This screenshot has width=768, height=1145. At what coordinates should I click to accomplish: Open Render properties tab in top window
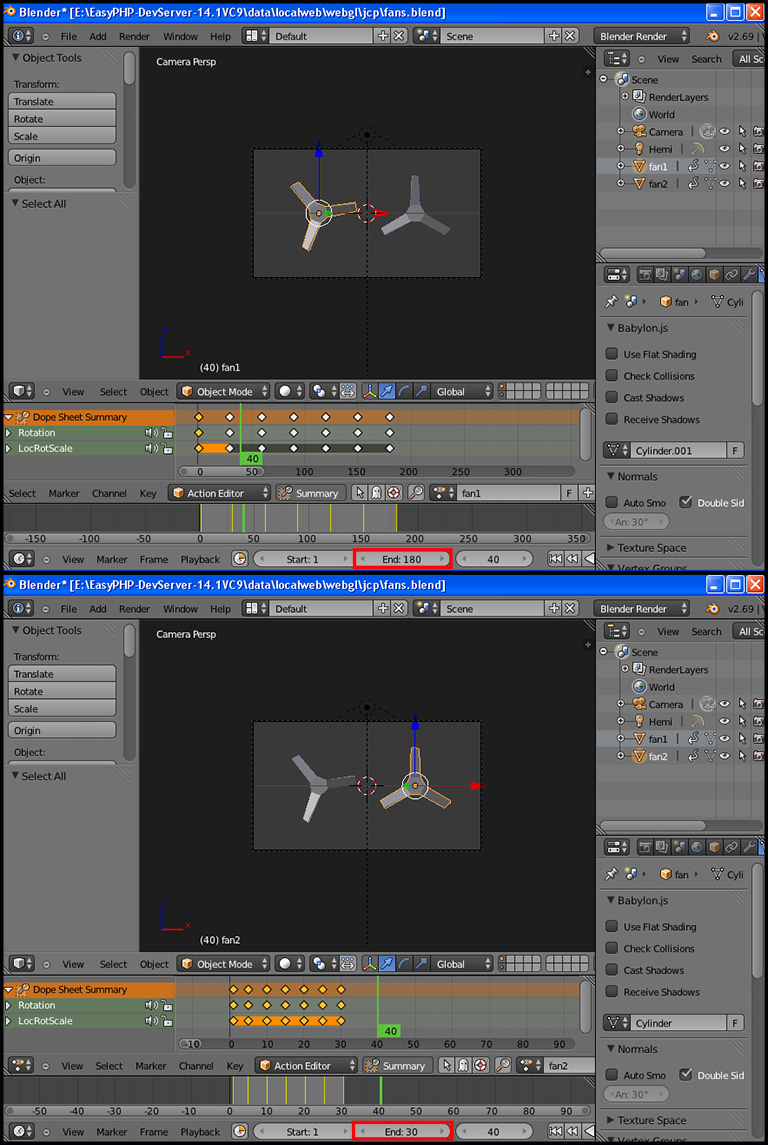(x=646, y=275)
